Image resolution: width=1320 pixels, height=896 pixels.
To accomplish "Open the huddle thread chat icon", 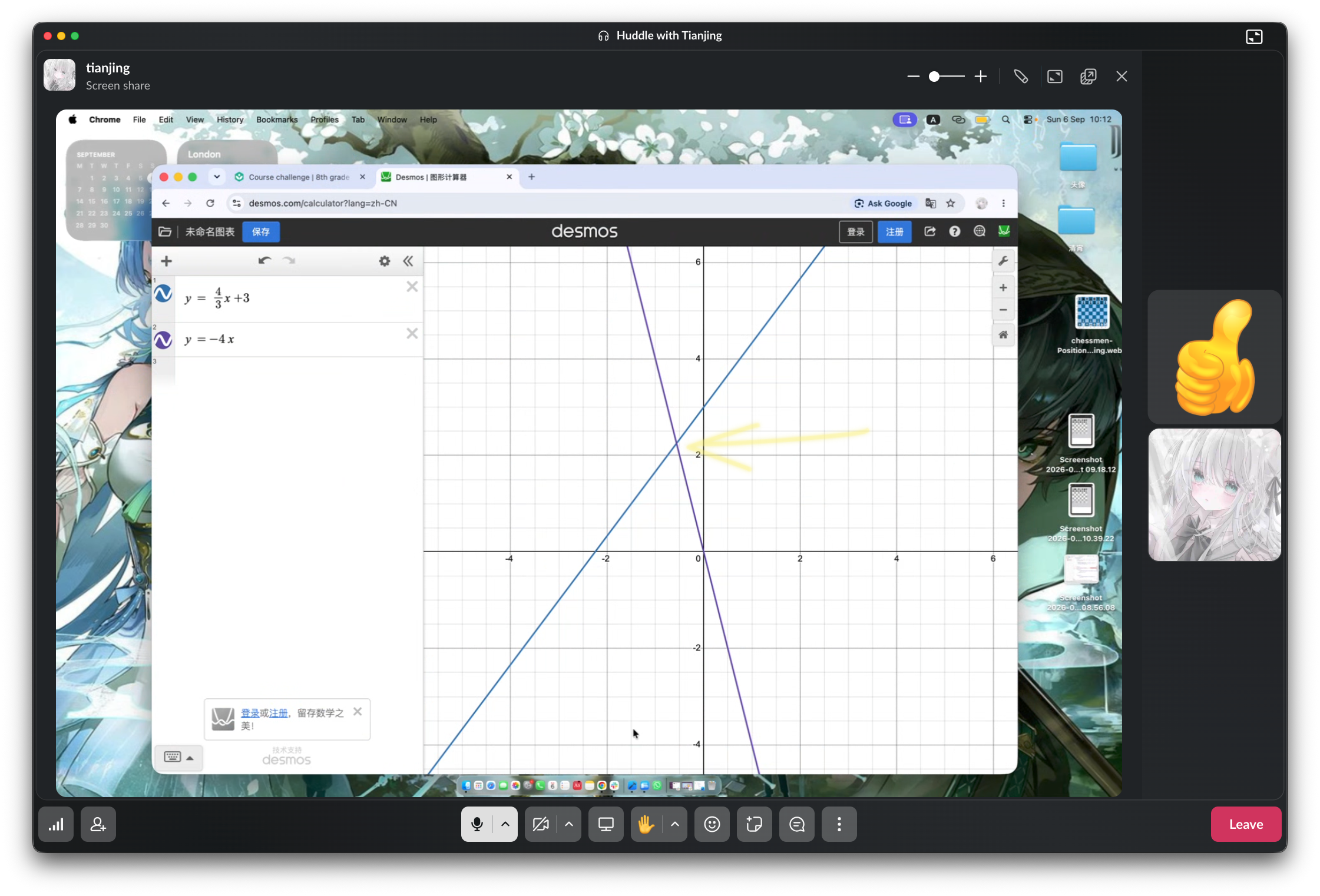I will coord(797,824).
